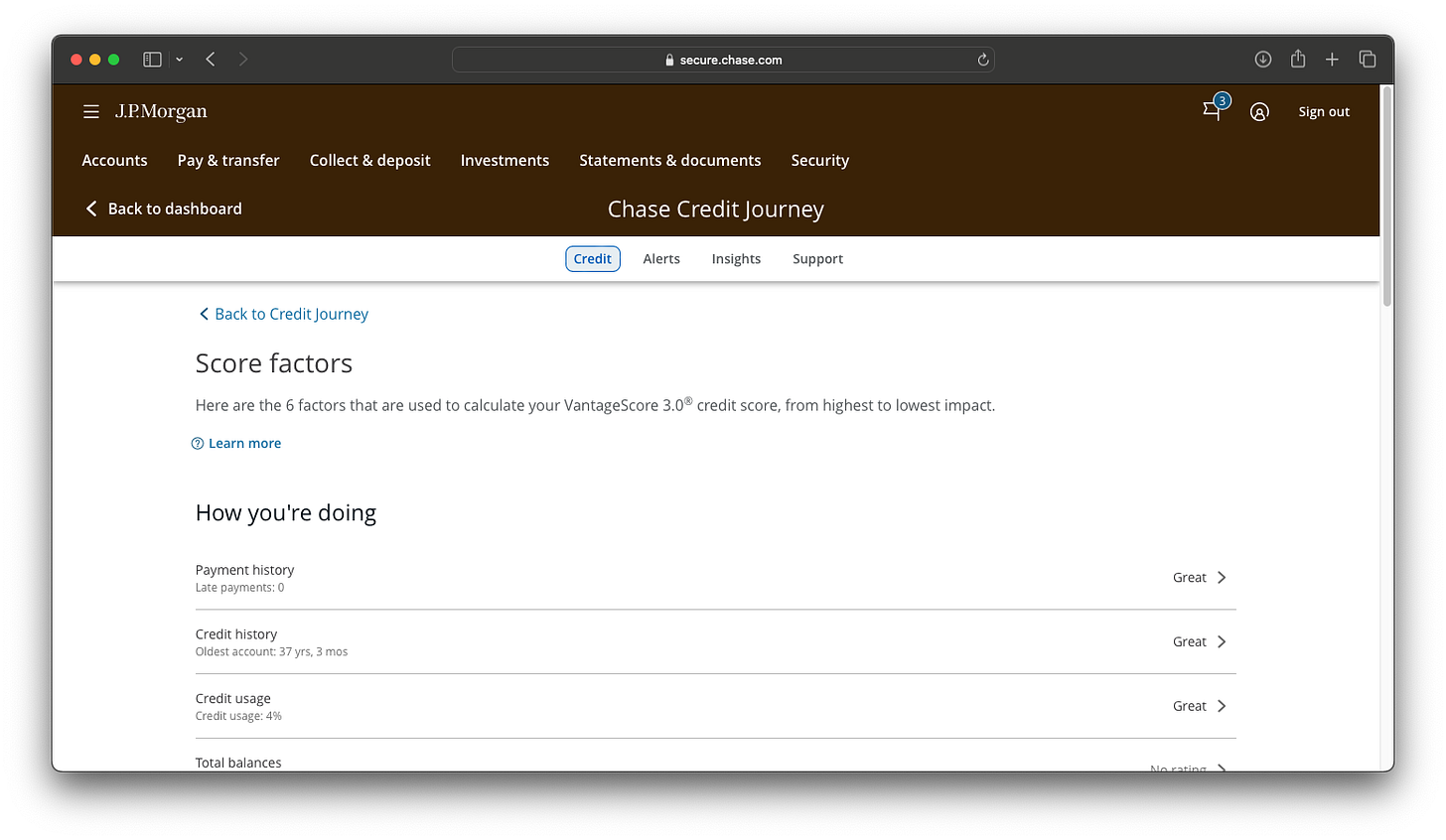This screenshot has height=840, width=1446.
Task: Click the J.P.Morgan logo
Action: click(x=161, y=111)
